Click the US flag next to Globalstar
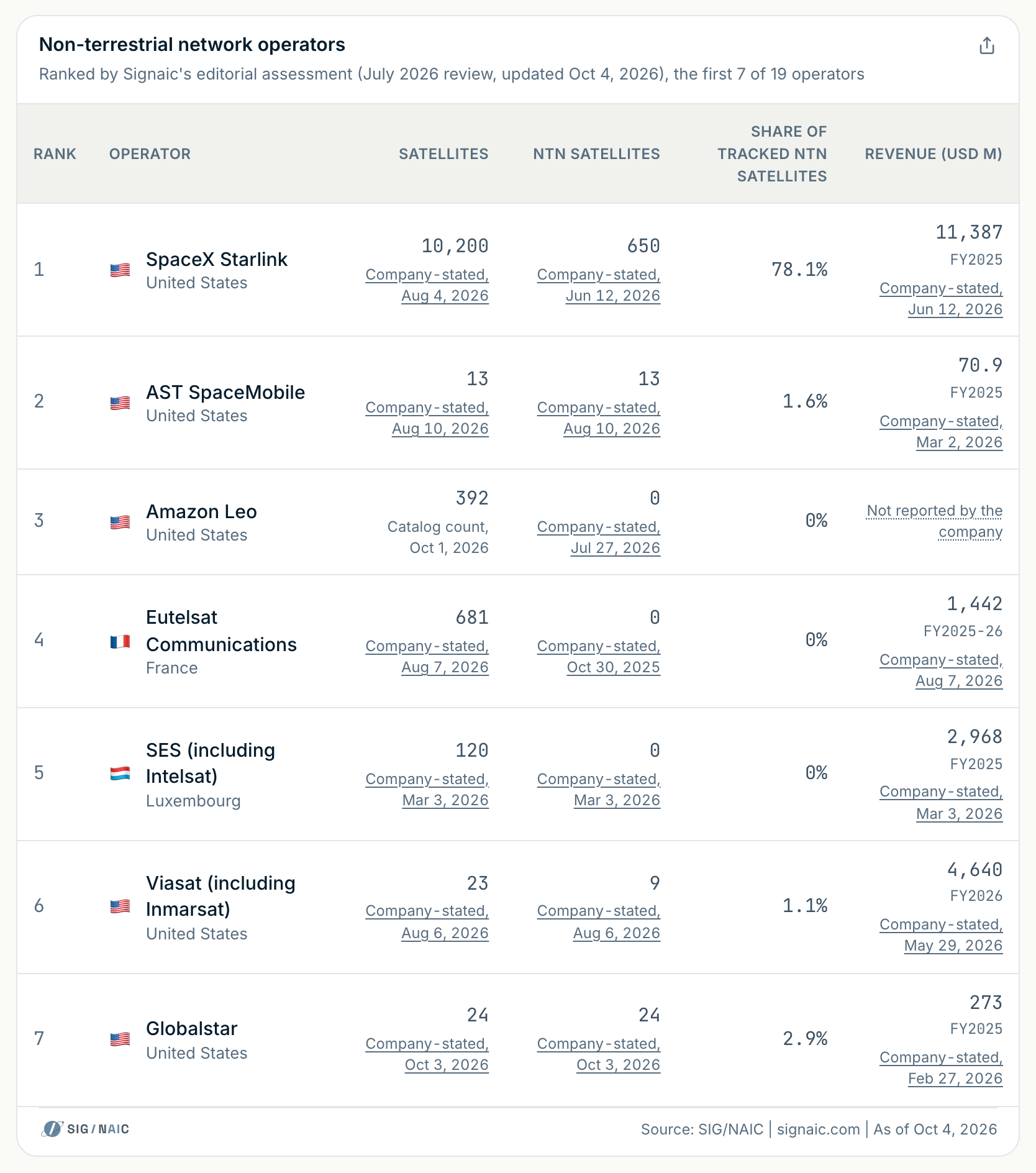The width and height of the screenshot is (1036, 1173). coord(120,1039)
